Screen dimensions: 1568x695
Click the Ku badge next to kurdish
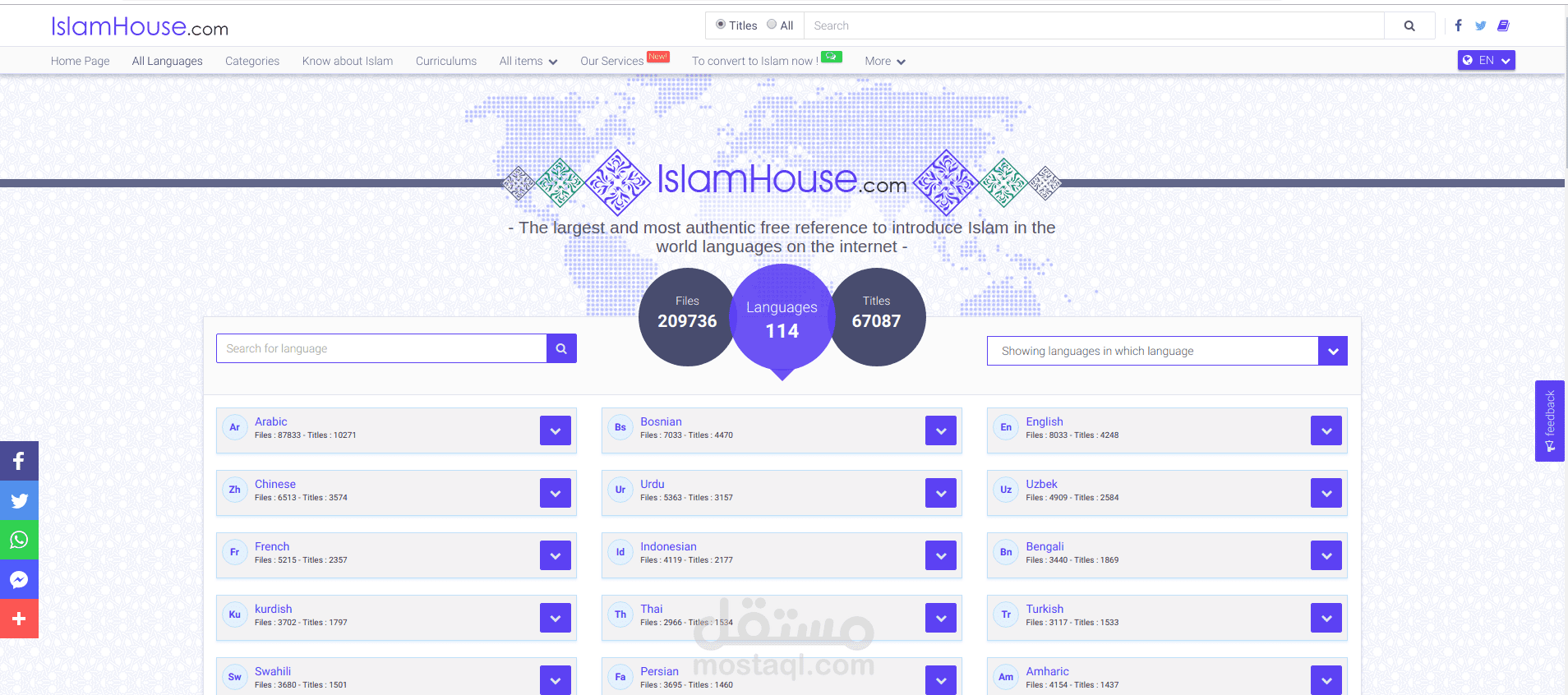(235, 614)
